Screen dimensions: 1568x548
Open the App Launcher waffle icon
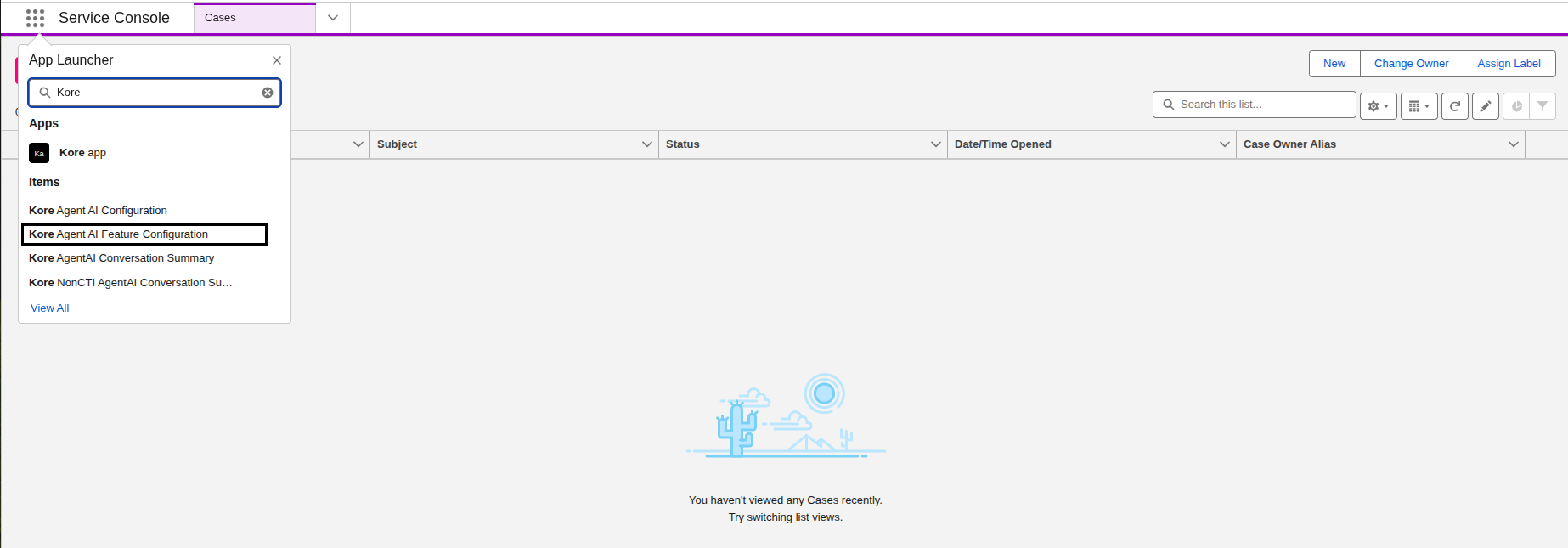coord(35,18)
